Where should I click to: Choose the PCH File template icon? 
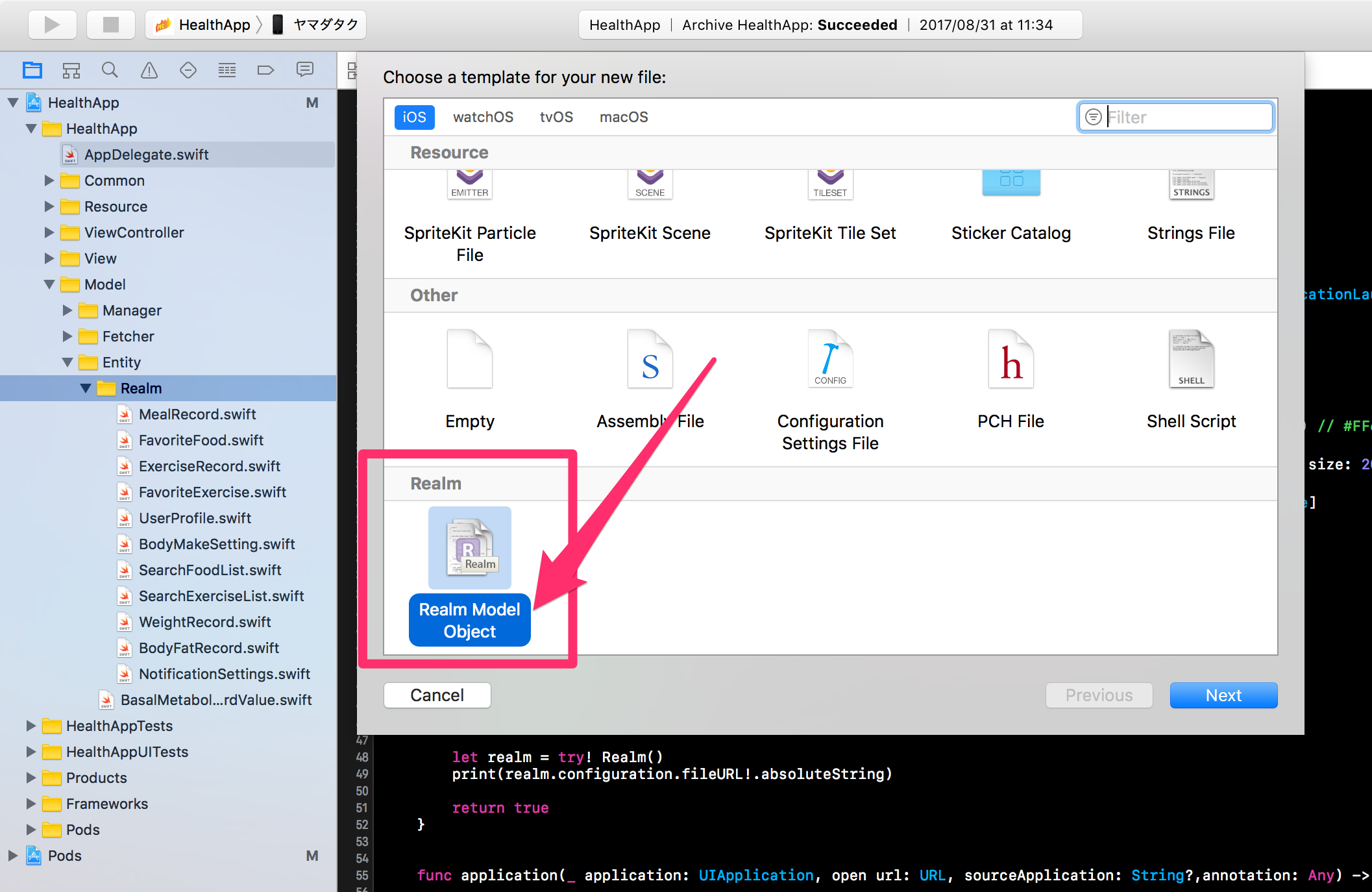[x=1011, y=358]
